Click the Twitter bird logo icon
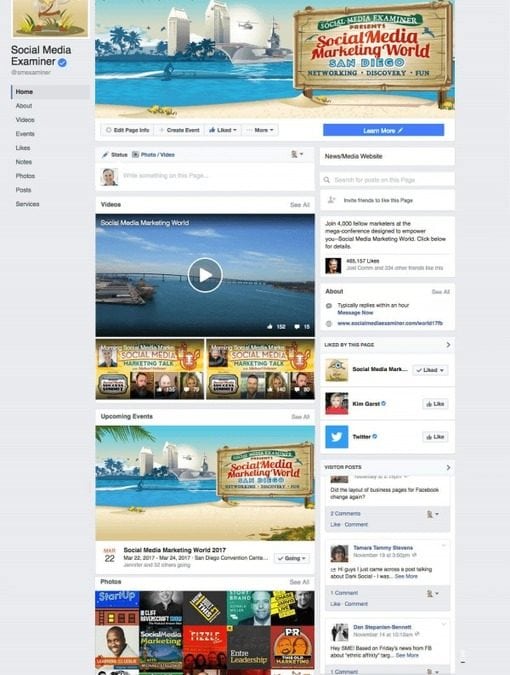510x675 pixels. pyautogui.click(x=337, y=437)
